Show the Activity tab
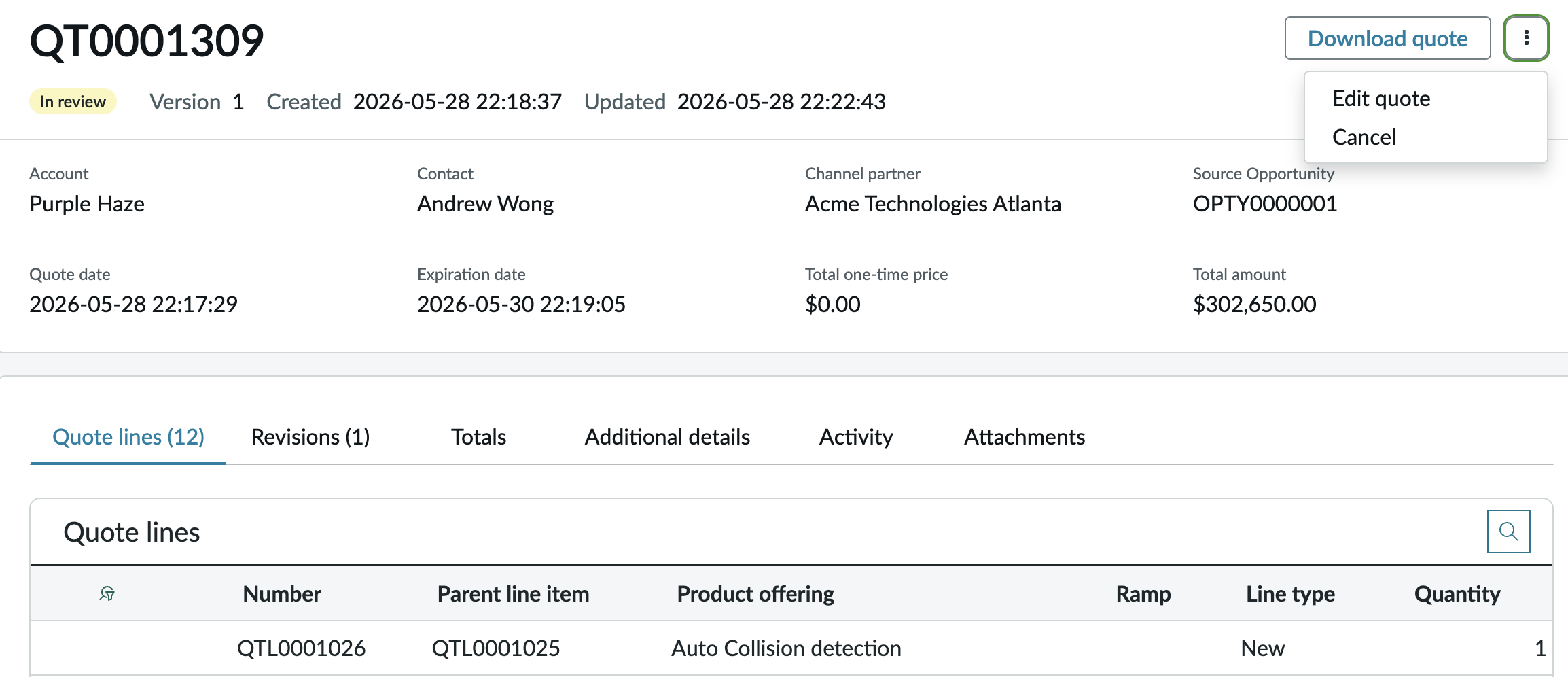The height and width of the screenshot is (677, 1568). pos(856,437)
